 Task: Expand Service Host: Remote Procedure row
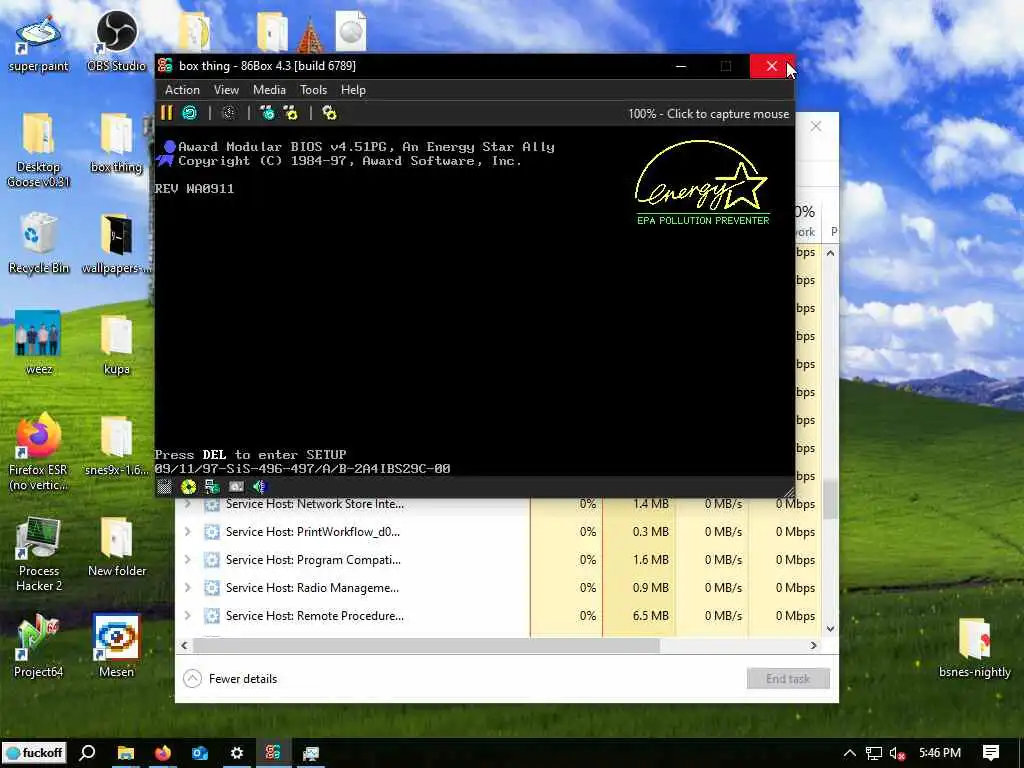pyautogui.click(x=187, y=616)
